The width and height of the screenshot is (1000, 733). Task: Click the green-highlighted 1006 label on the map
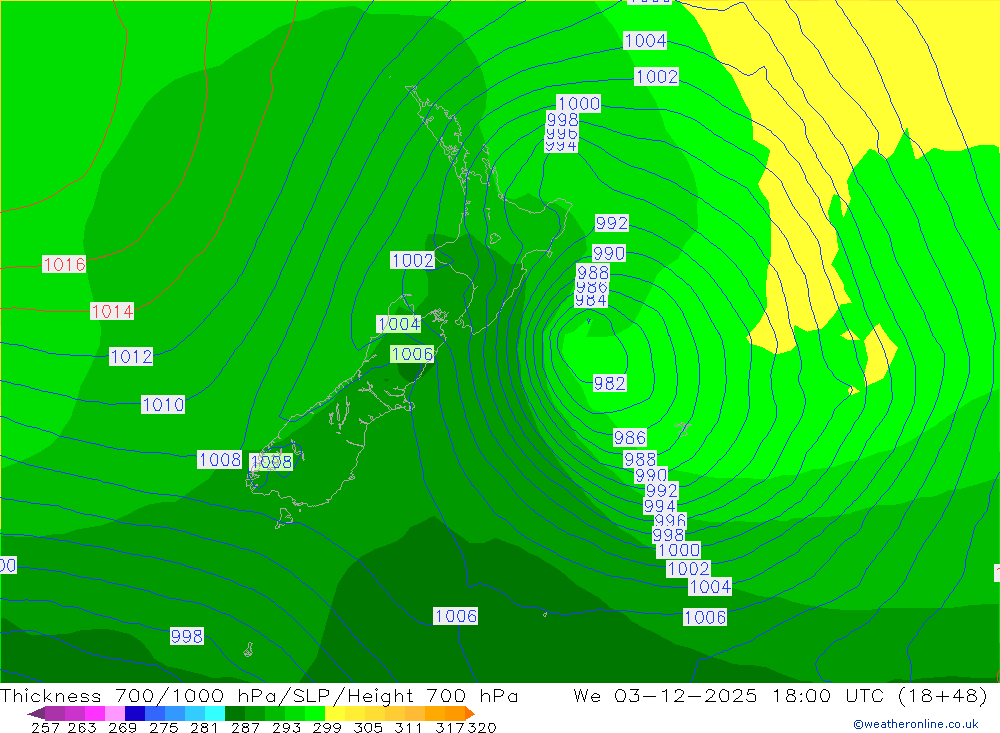(412, 354)
